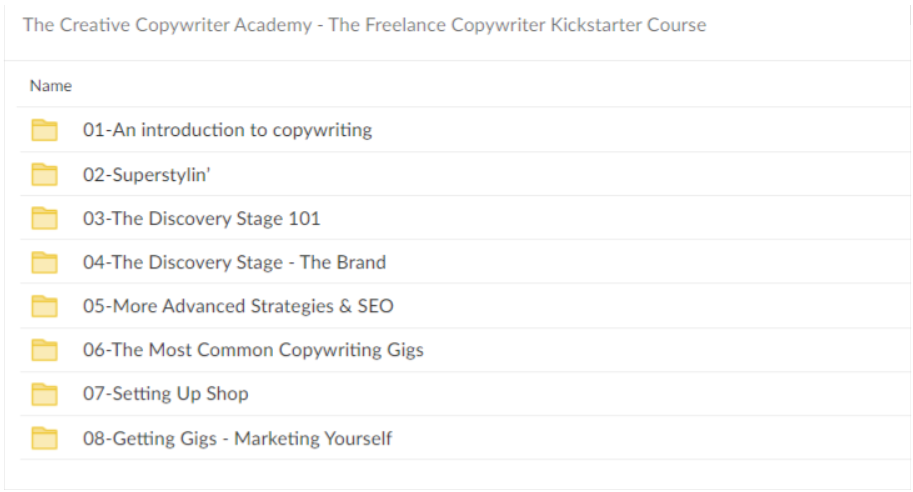Open 04-The Discovery Stage - The Brand
The width and height of the screenshot is (913, 492).
tap(234, 262)
